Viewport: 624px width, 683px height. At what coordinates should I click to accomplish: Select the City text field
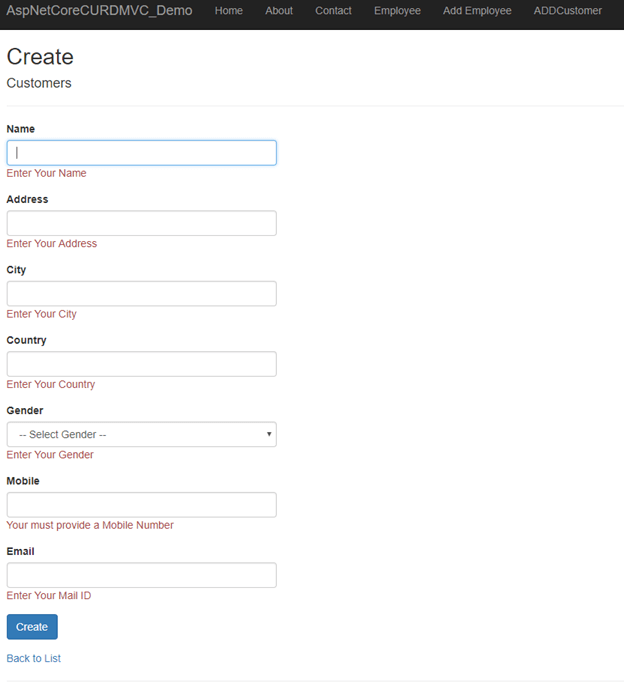[x=141, y=293]
